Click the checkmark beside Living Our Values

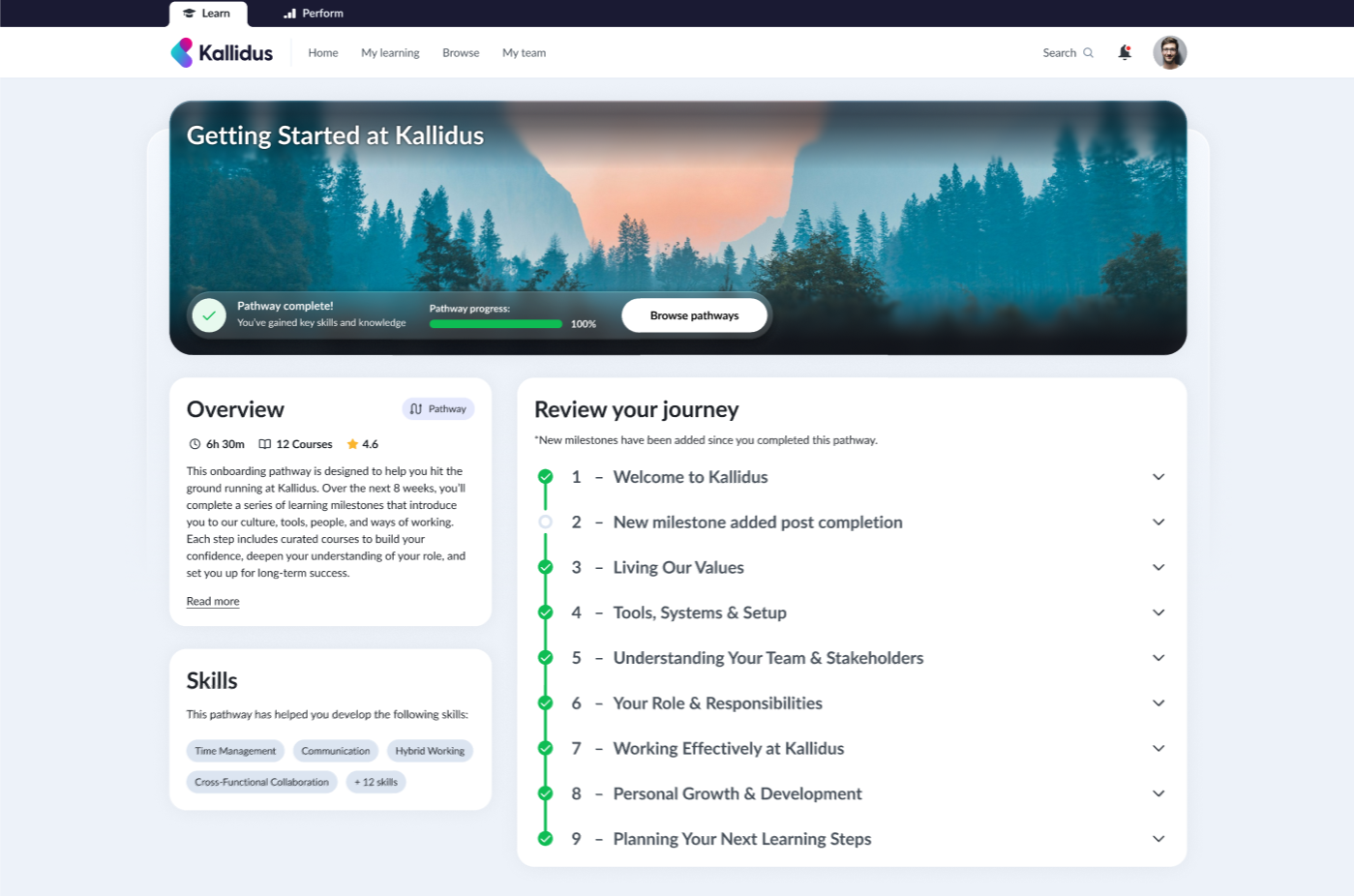(x=546, y=567)
